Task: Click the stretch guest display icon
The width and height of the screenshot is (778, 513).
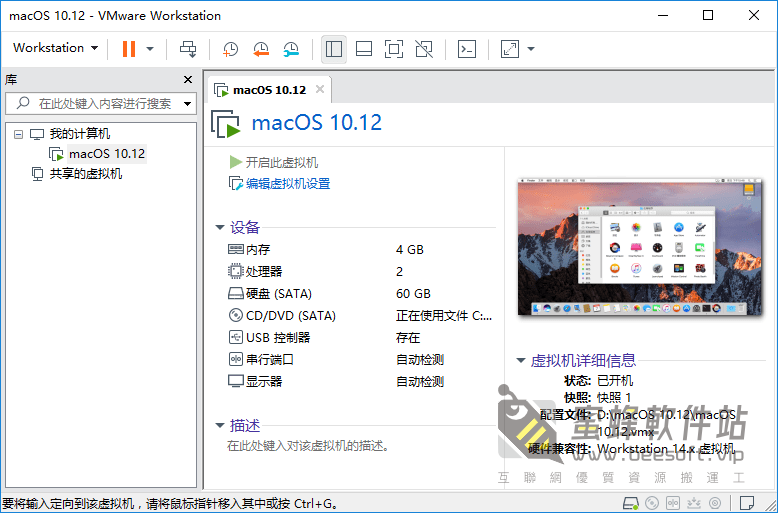Action: tap(510, 49)
